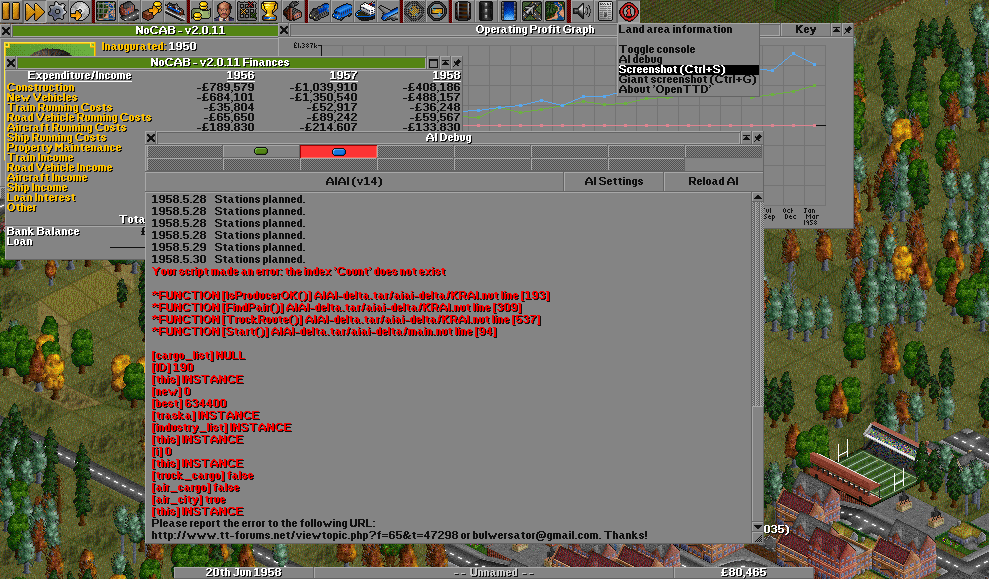
Task: Open the graphs toolbar icon
Action: pos(247,11)
